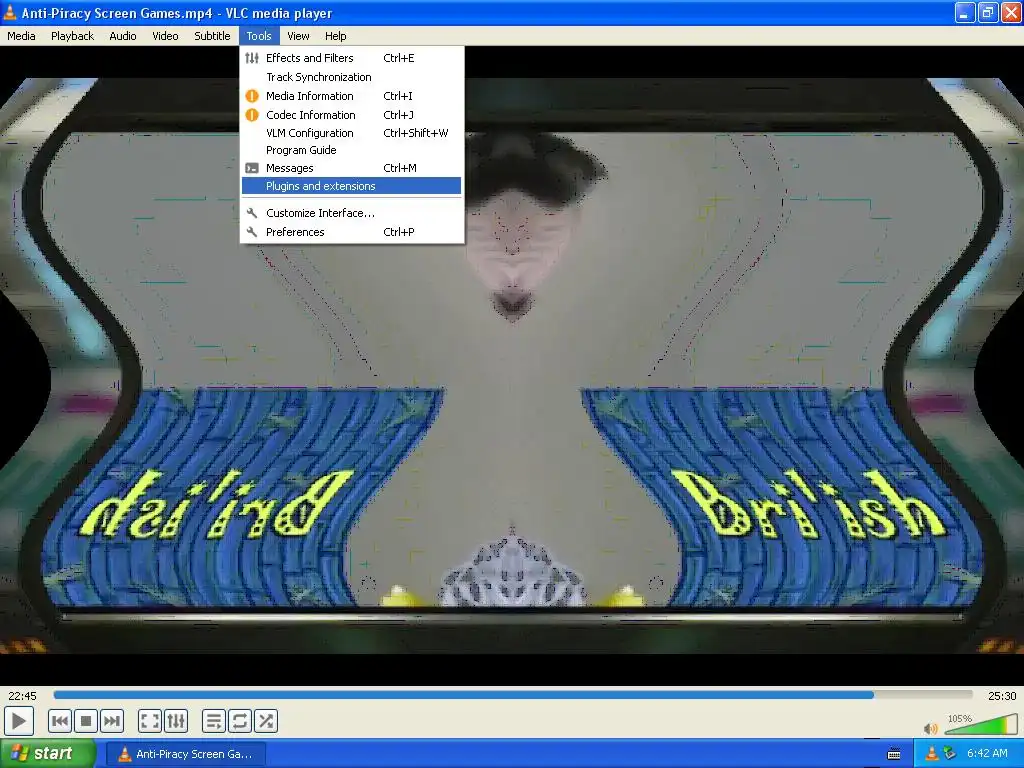The height and width of the screenshot is (768, 1024).
Task: Stop playback with the stop button
Action: pos(86,722)
